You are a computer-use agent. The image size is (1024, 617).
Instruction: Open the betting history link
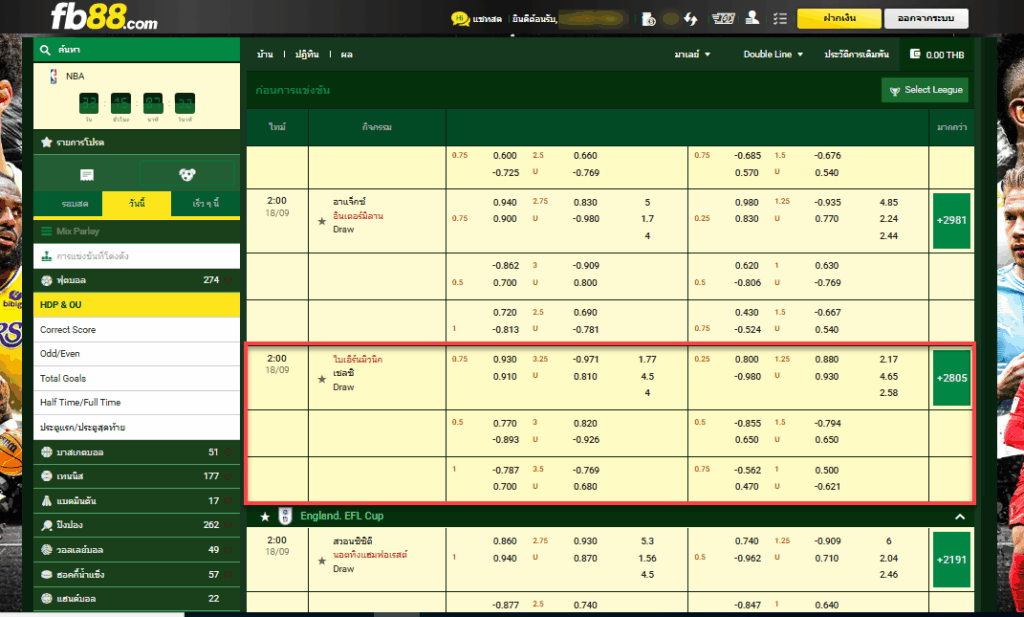point(856,54)
